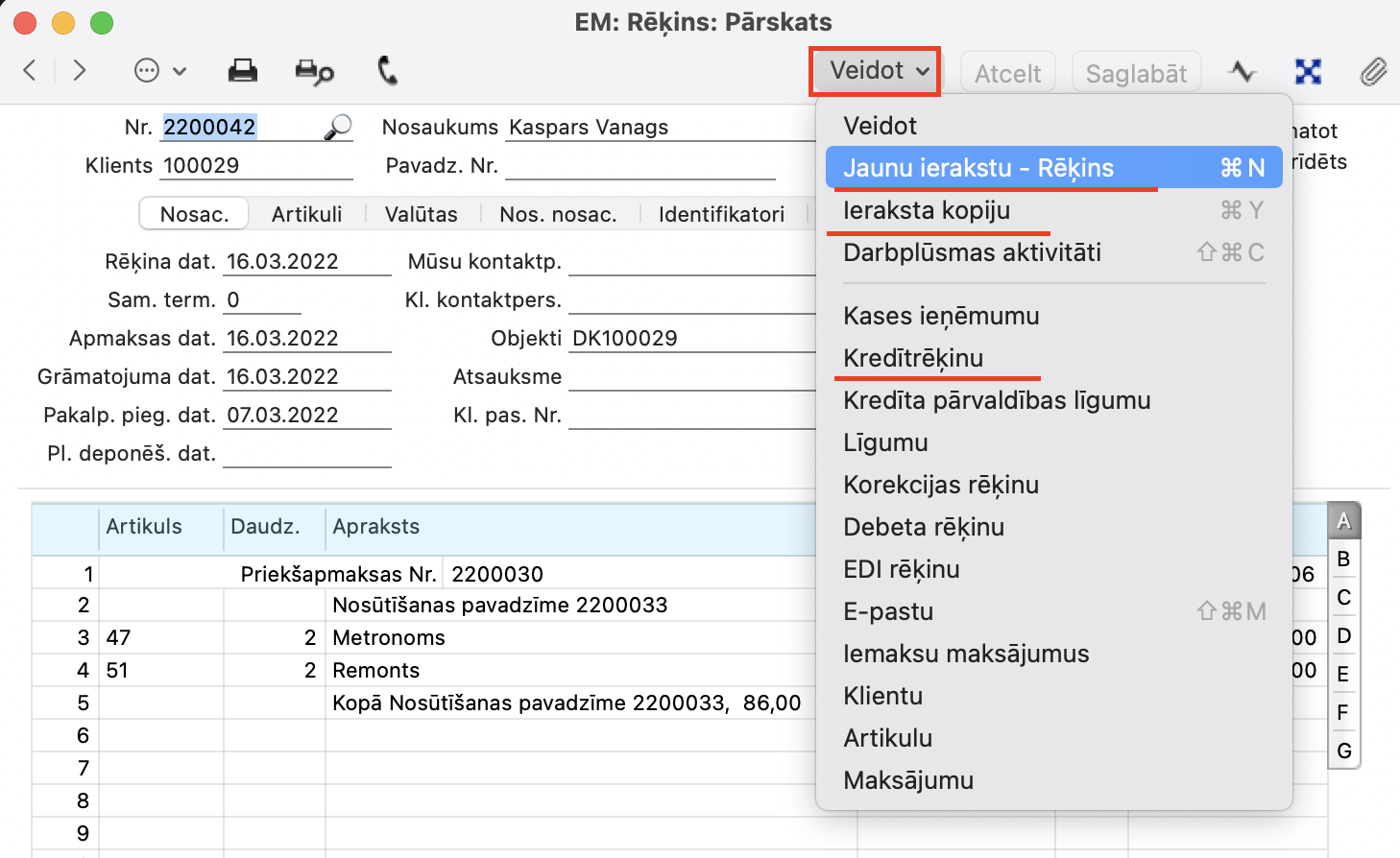This screenshot has width=1400, height=858.
Task: Open the paperclip attachments icon
Action: 1373,72
